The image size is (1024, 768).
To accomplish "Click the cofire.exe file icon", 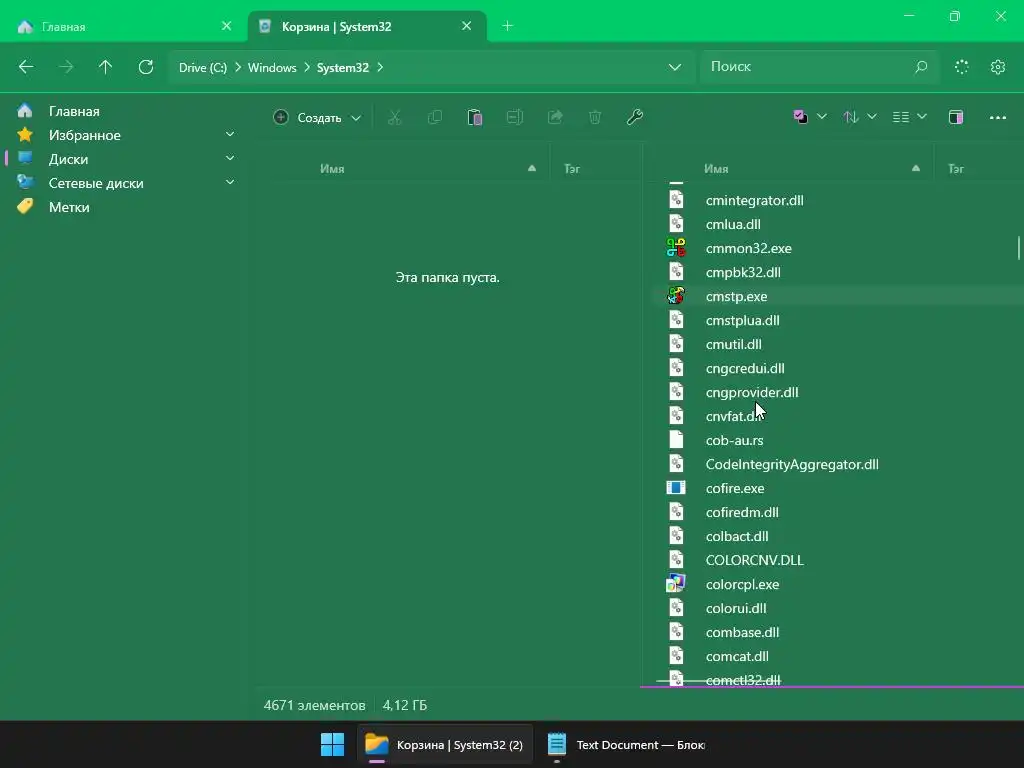I will point(676,488).
